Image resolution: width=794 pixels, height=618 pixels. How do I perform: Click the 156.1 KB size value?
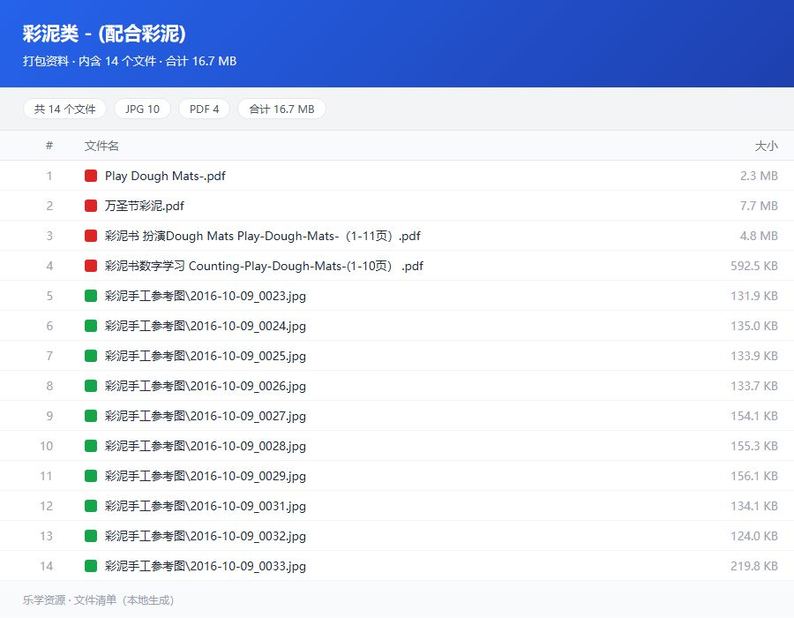[x=754, y=476]
